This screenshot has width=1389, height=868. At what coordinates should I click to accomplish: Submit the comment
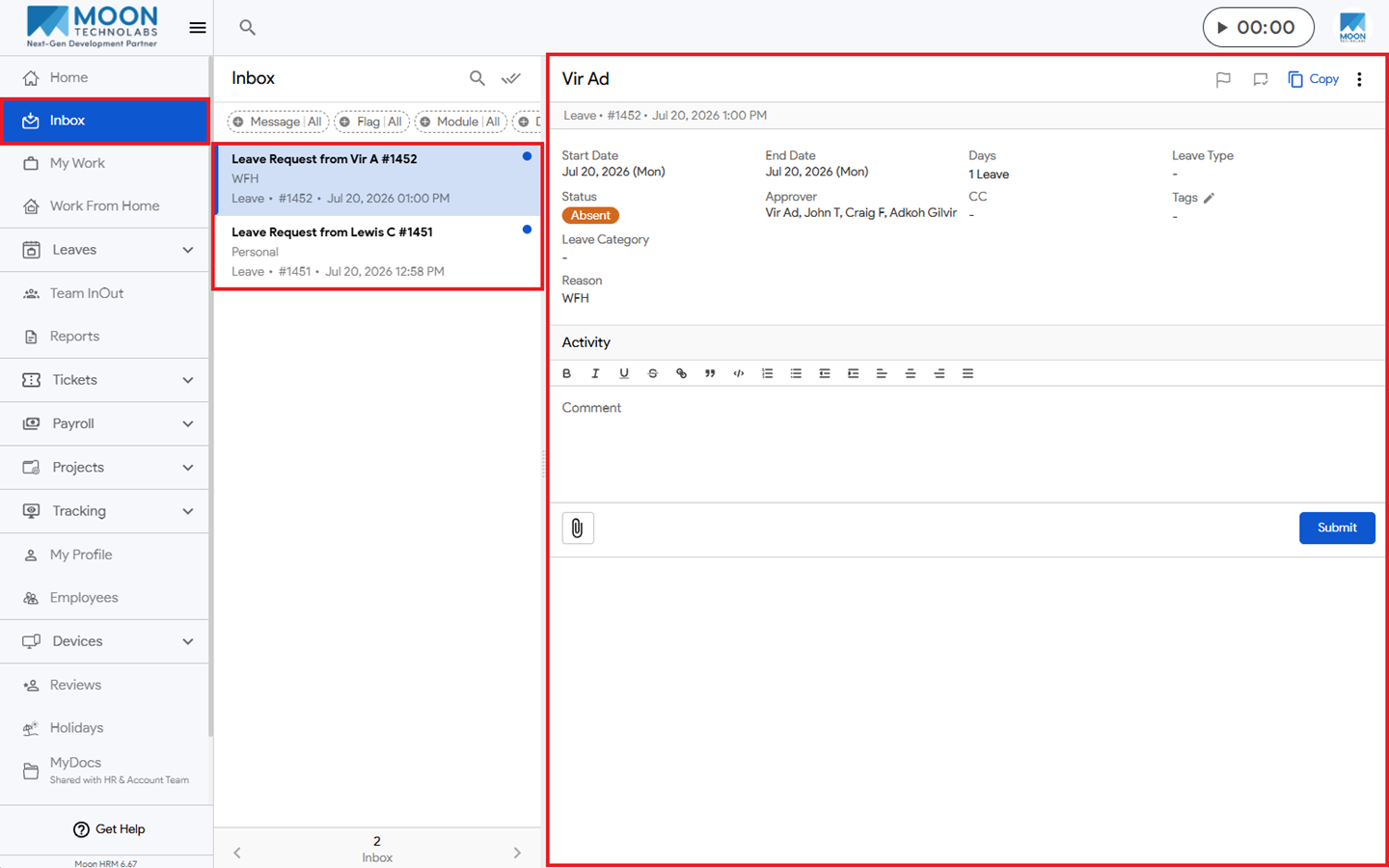1337,528
